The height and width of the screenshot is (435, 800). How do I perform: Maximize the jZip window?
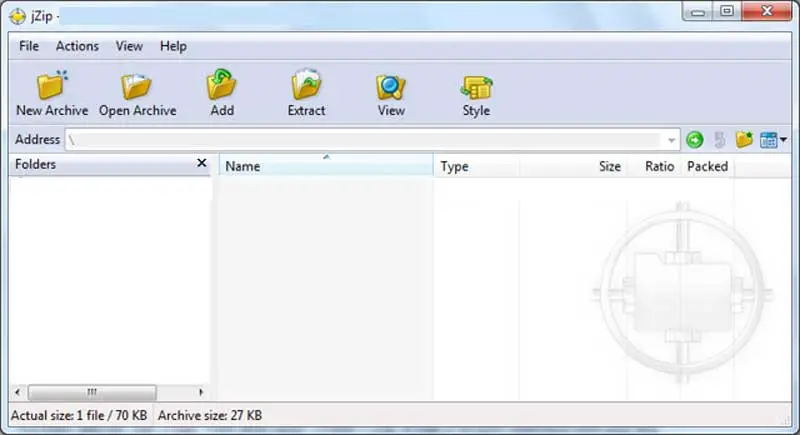pos(727,11)
